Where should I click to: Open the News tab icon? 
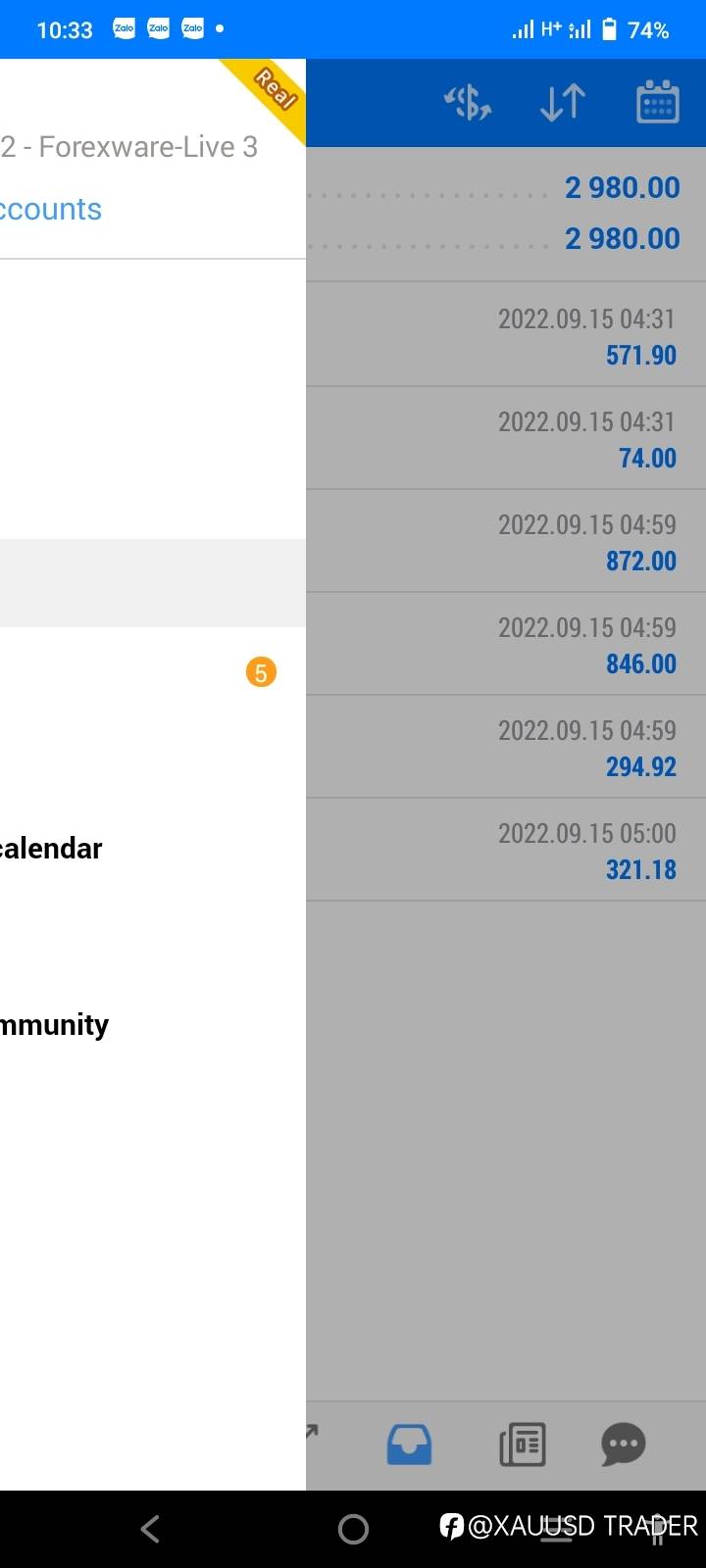pos(523,1444)
